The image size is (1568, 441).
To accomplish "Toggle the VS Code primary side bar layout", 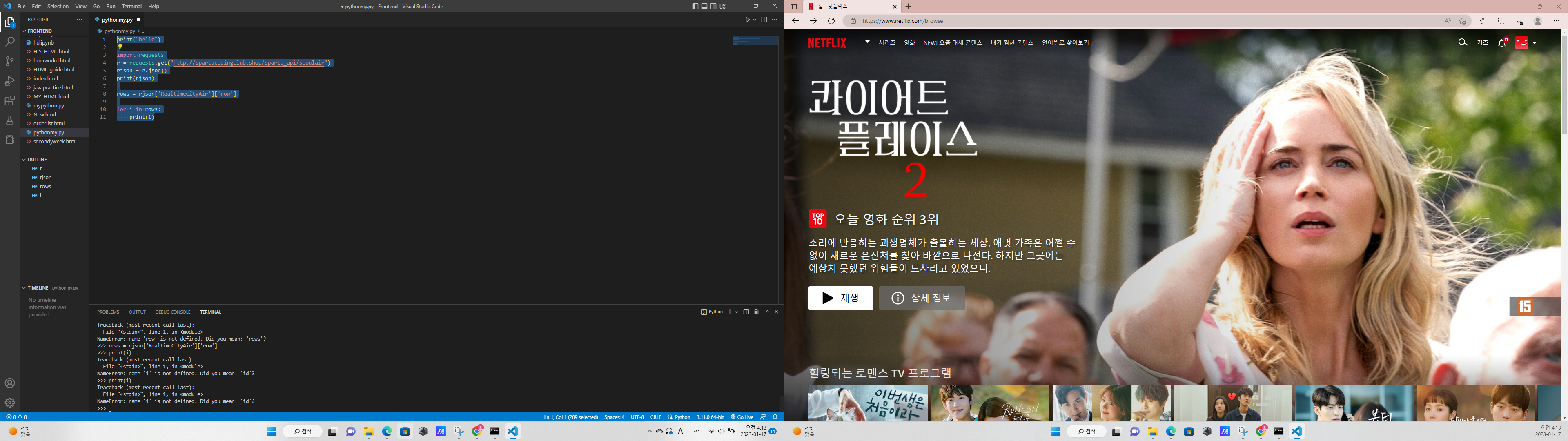I will coord(695,6).
